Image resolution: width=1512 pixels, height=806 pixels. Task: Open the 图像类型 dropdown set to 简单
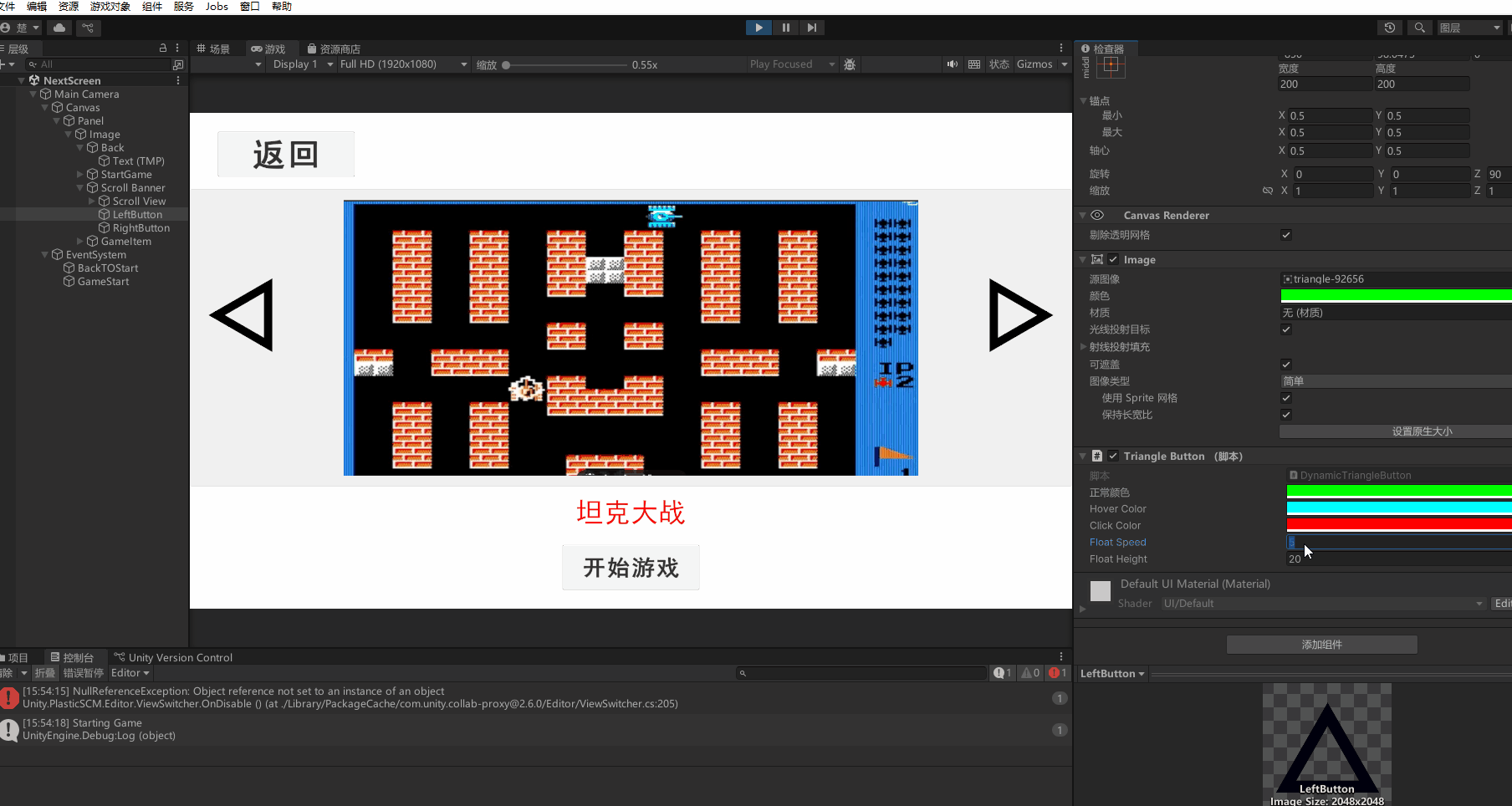[x=1396, y=381]
